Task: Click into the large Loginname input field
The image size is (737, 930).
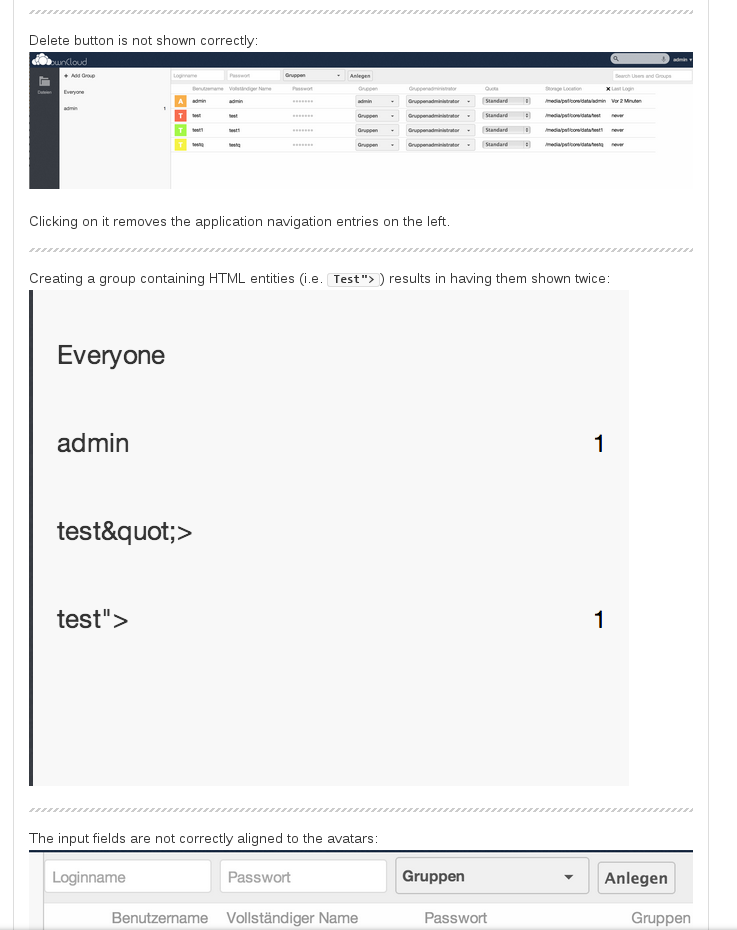Action: 128,877
